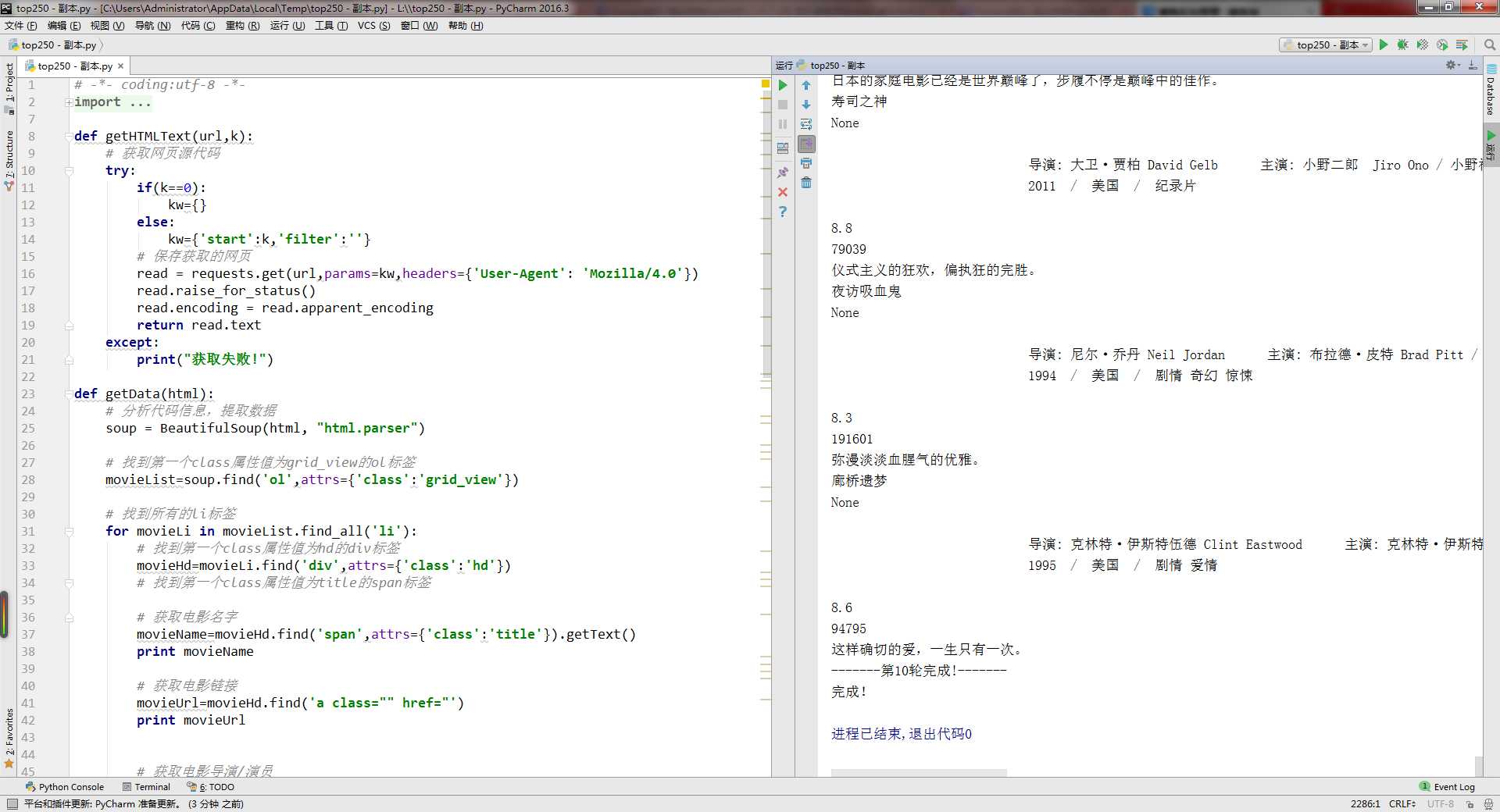The image size is (1500, 812).
Task: Click line number 31 in the gutter
Action: click(28, 532)
